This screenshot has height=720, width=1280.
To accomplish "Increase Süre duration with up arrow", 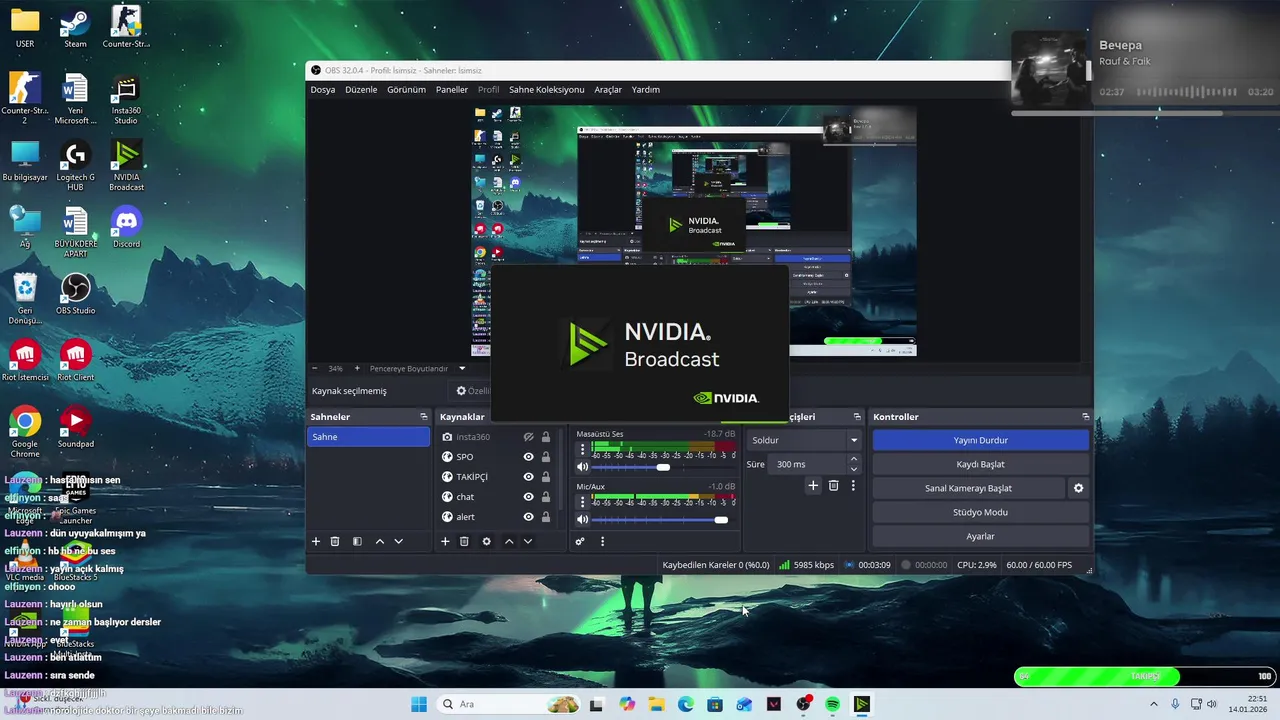I will coord(853,459).
